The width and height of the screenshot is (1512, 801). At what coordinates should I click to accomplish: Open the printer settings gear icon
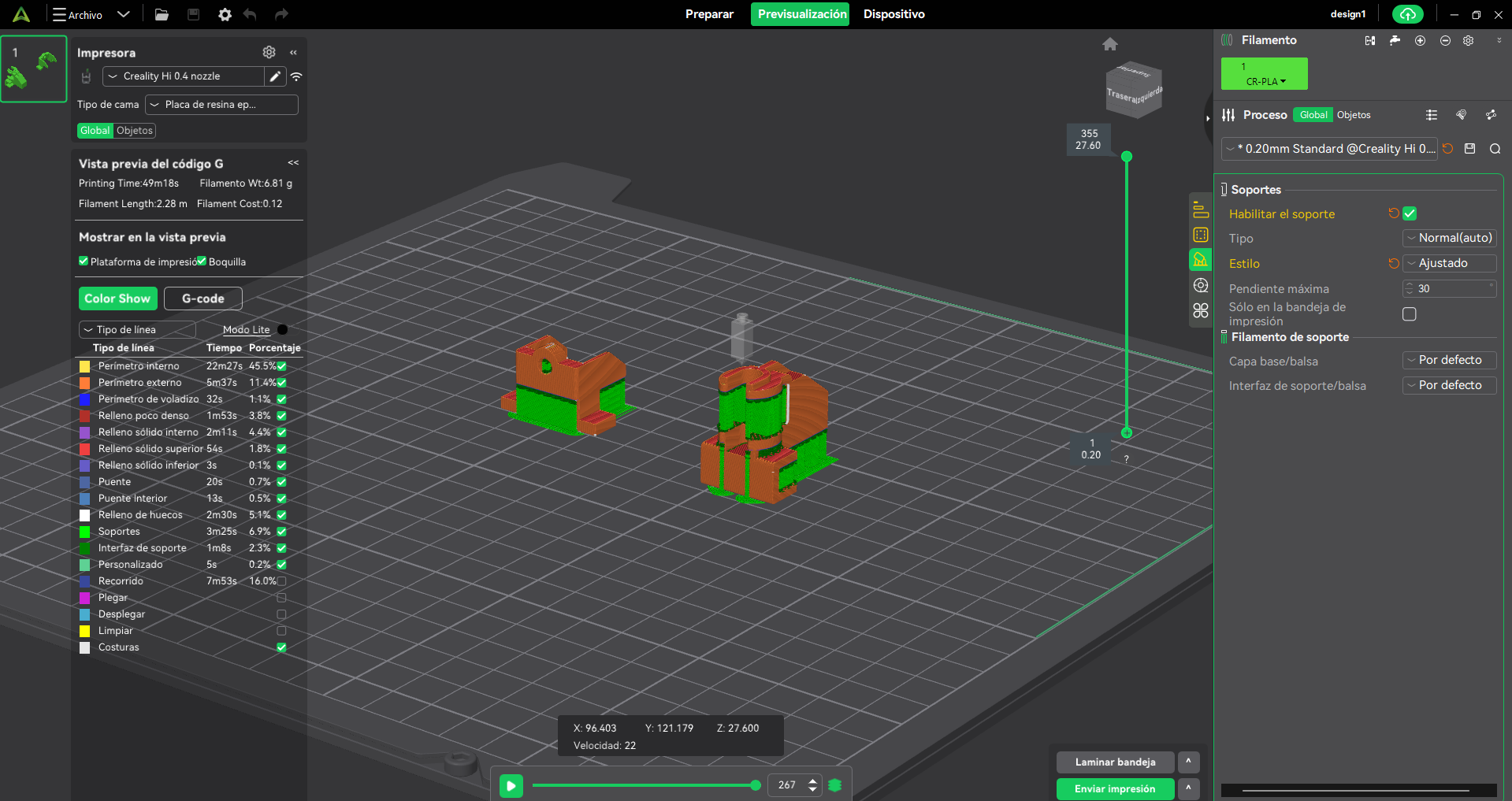point(269,52)
